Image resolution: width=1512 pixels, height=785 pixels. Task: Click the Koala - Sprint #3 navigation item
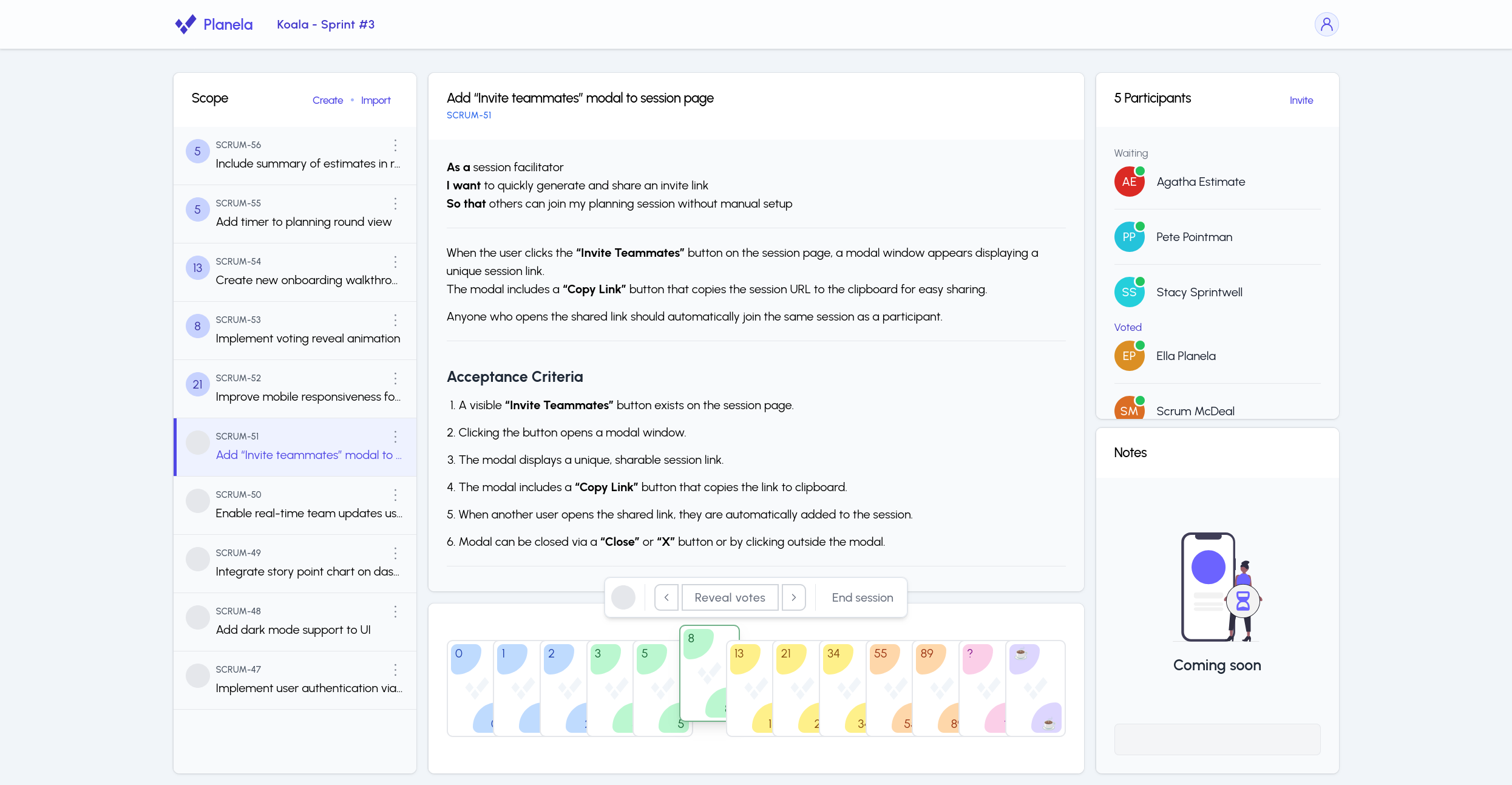tap(325, 24)
